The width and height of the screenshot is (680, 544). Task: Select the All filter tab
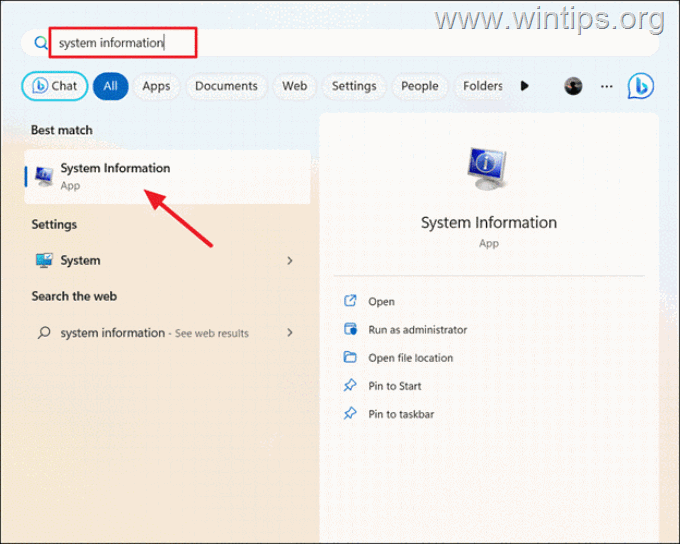tap(111, 86)
